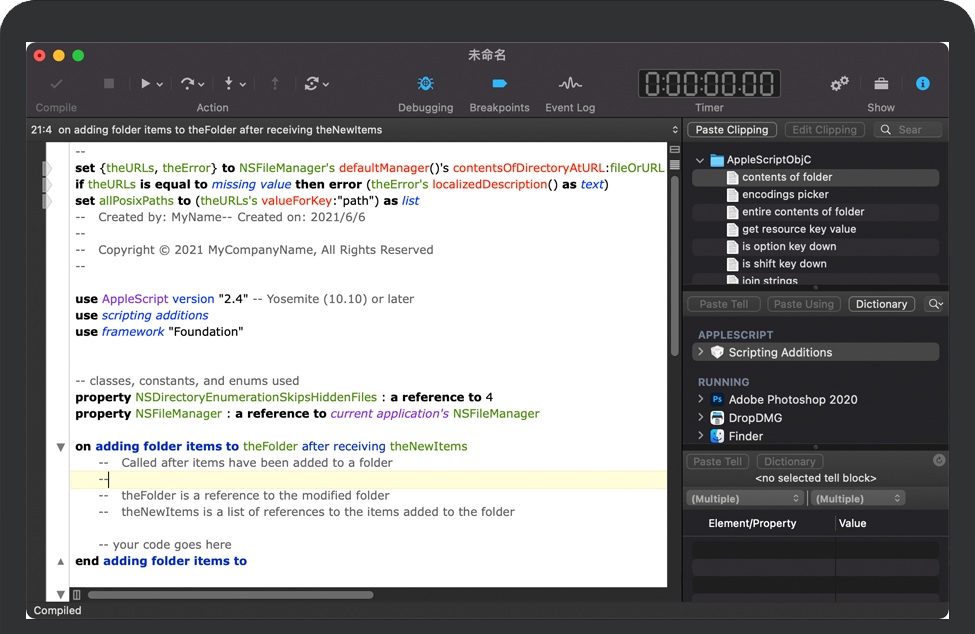975x634 pixels.
Task: Click the Breakpoints tag icon
Action: (499, 84)
